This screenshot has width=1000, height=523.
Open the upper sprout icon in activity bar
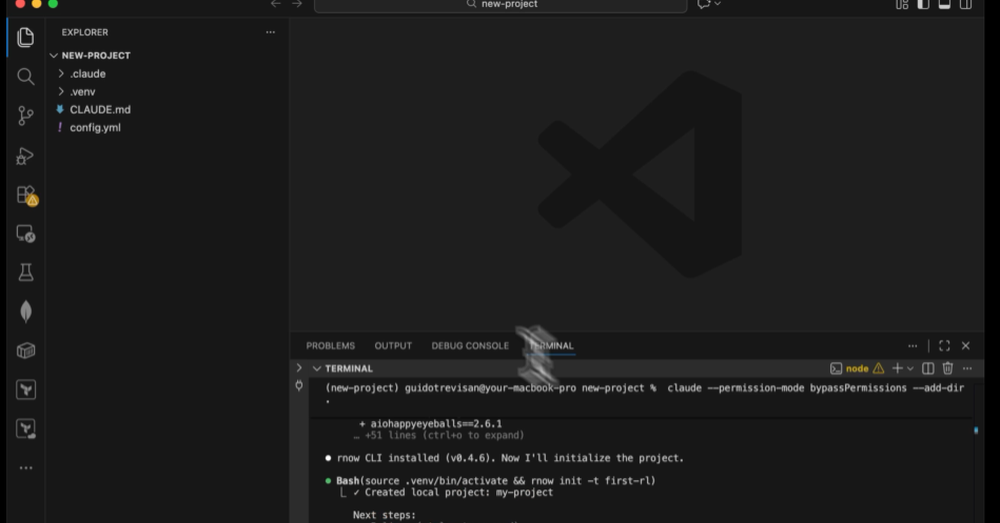[26, 390]
